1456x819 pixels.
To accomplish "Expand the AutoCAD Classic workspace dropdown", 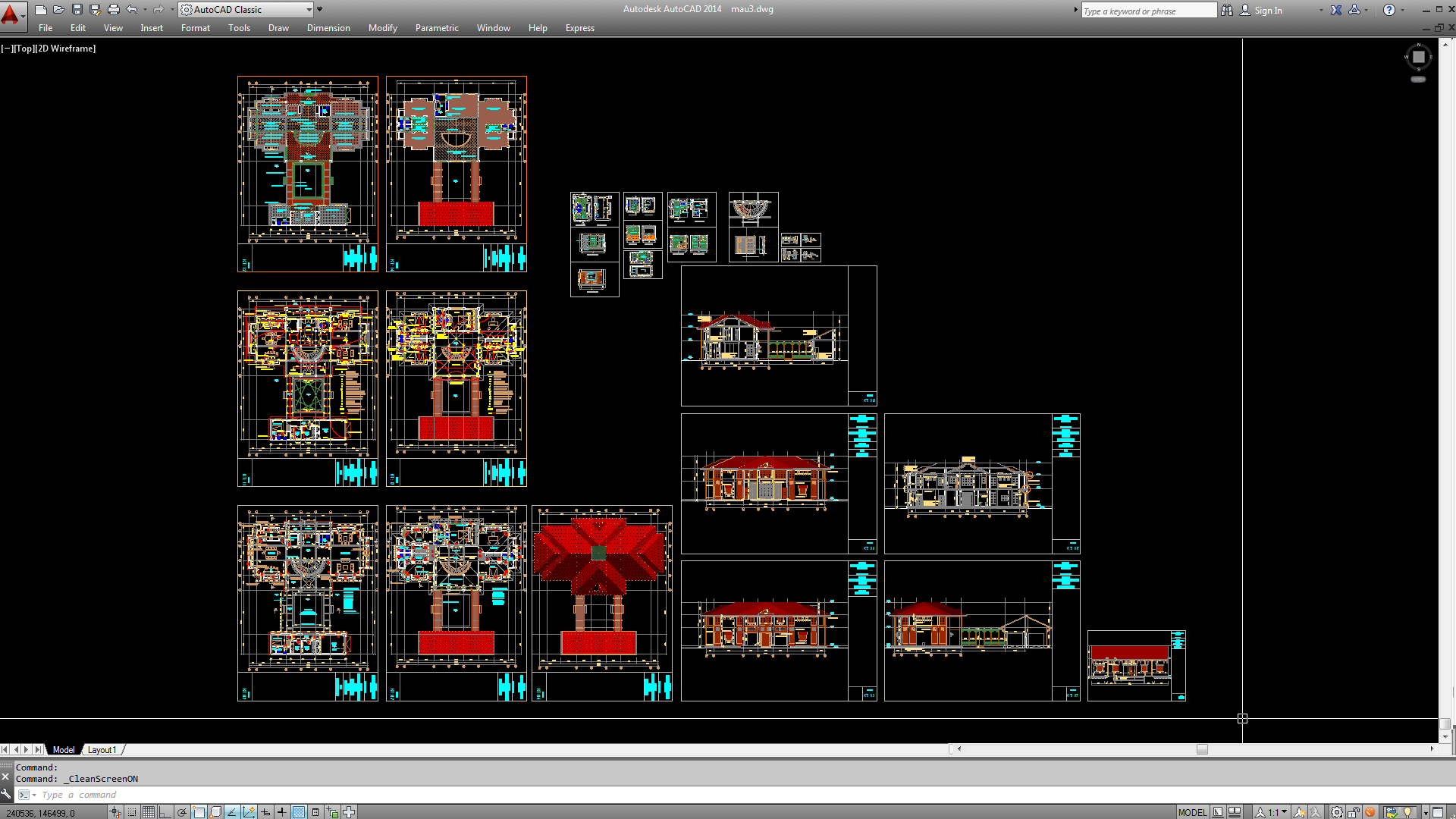I will [309, 10].
